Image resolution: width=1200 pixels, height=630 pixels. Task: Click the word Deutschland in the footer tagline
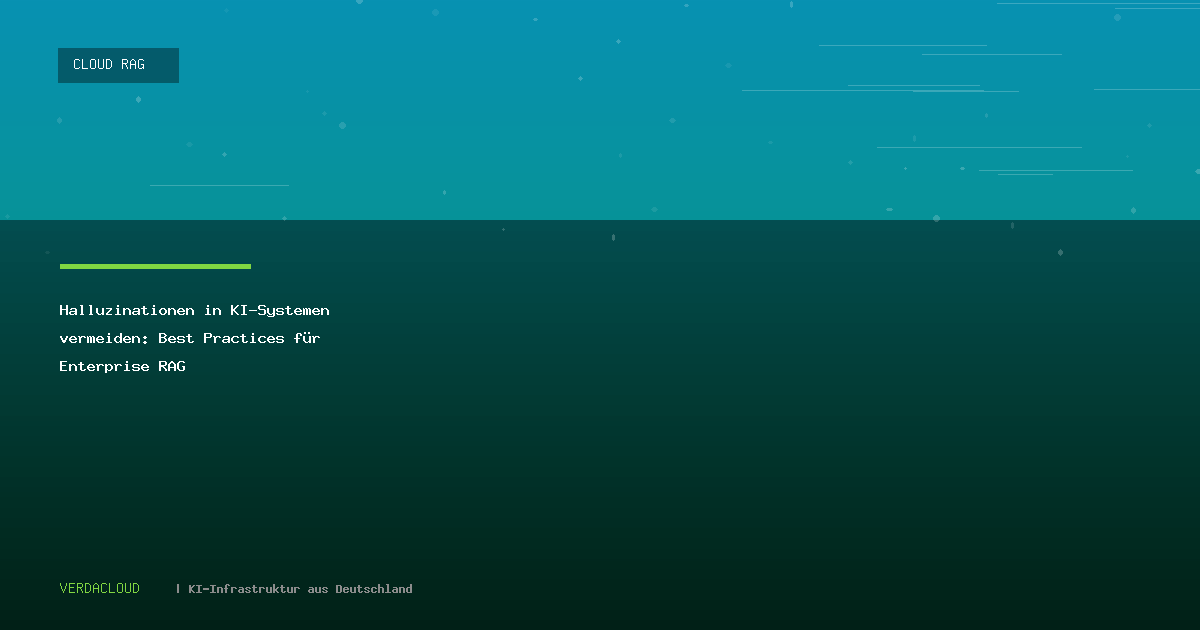pyautogui.click(x=374, y=589)
